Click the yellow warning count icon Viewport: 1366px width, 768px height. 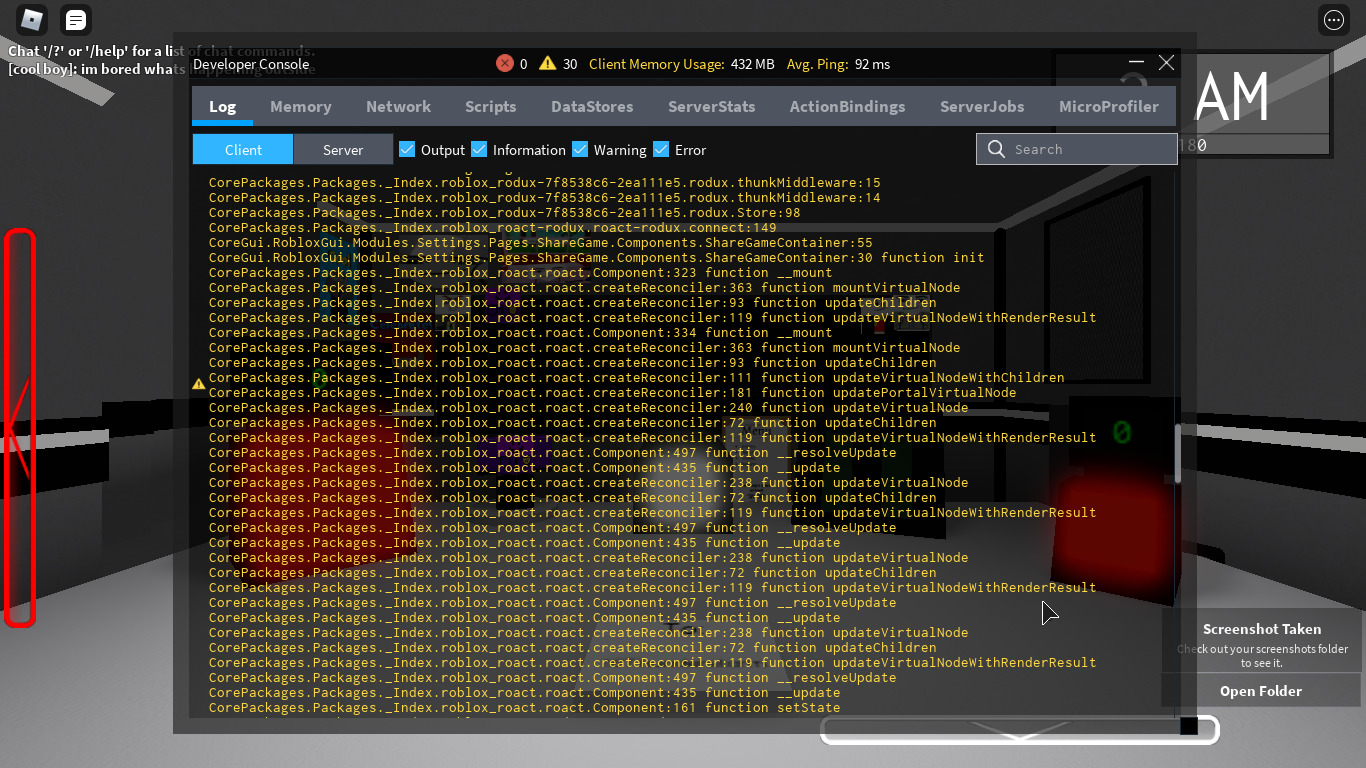tap(547, 63)
